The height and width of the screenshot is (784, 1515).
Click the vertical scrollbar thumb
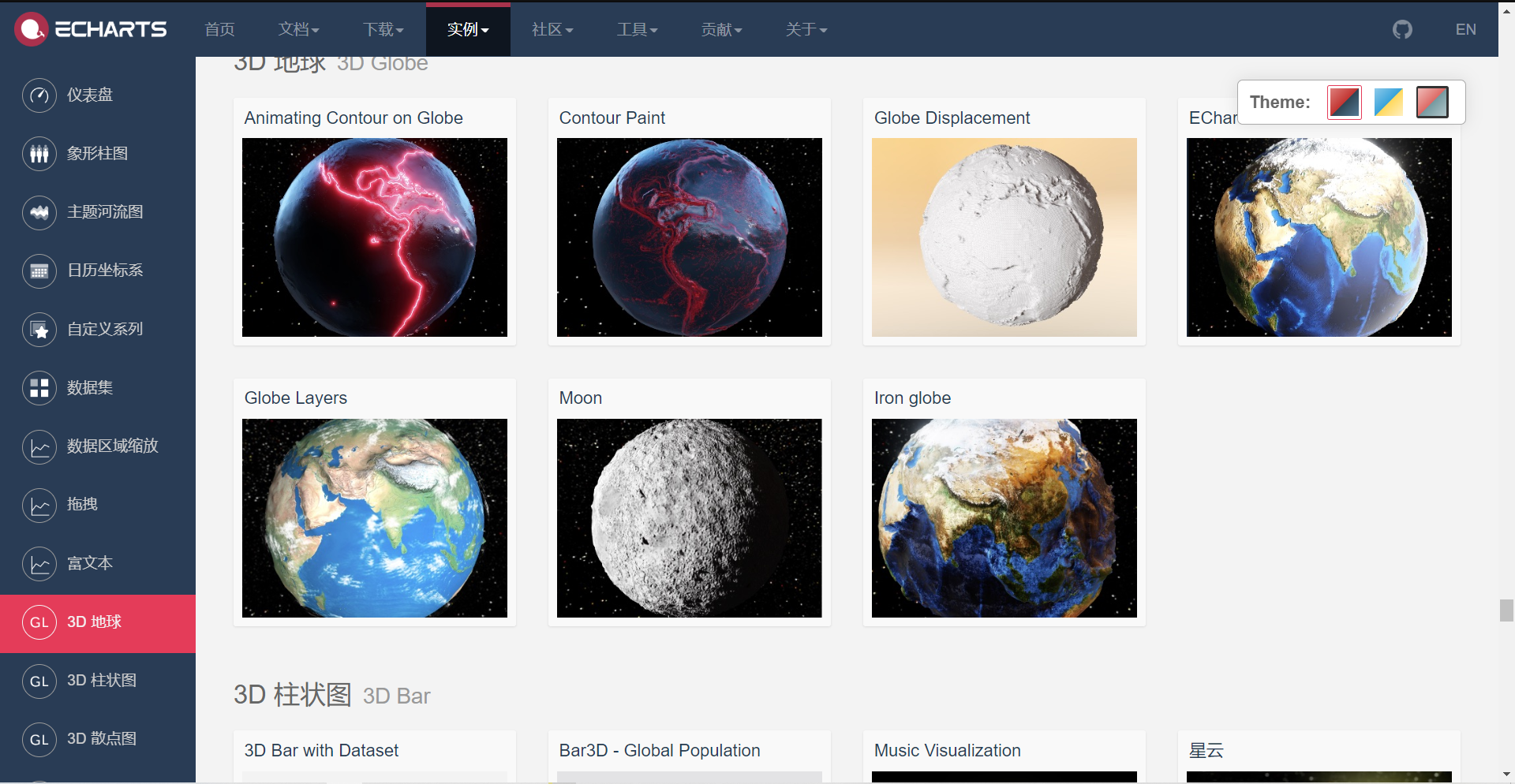(1506, 610)
